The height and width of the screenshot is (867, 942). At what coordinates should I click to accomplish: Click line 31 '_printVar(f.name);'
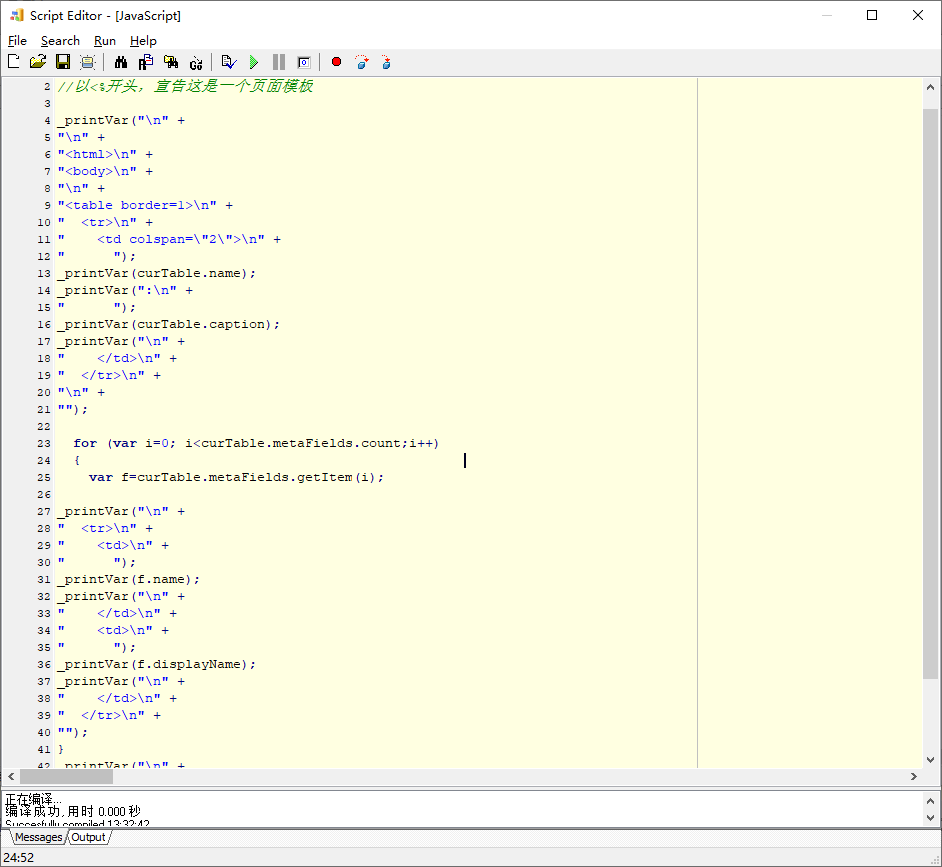click(x=129, y=579)
